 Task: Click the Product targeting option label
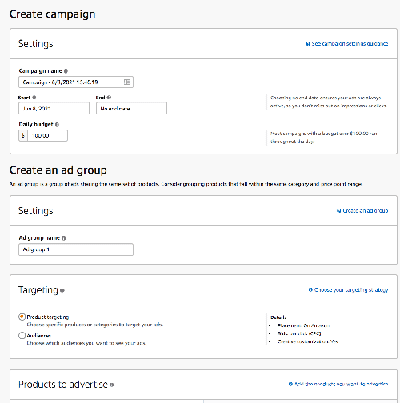48,317
